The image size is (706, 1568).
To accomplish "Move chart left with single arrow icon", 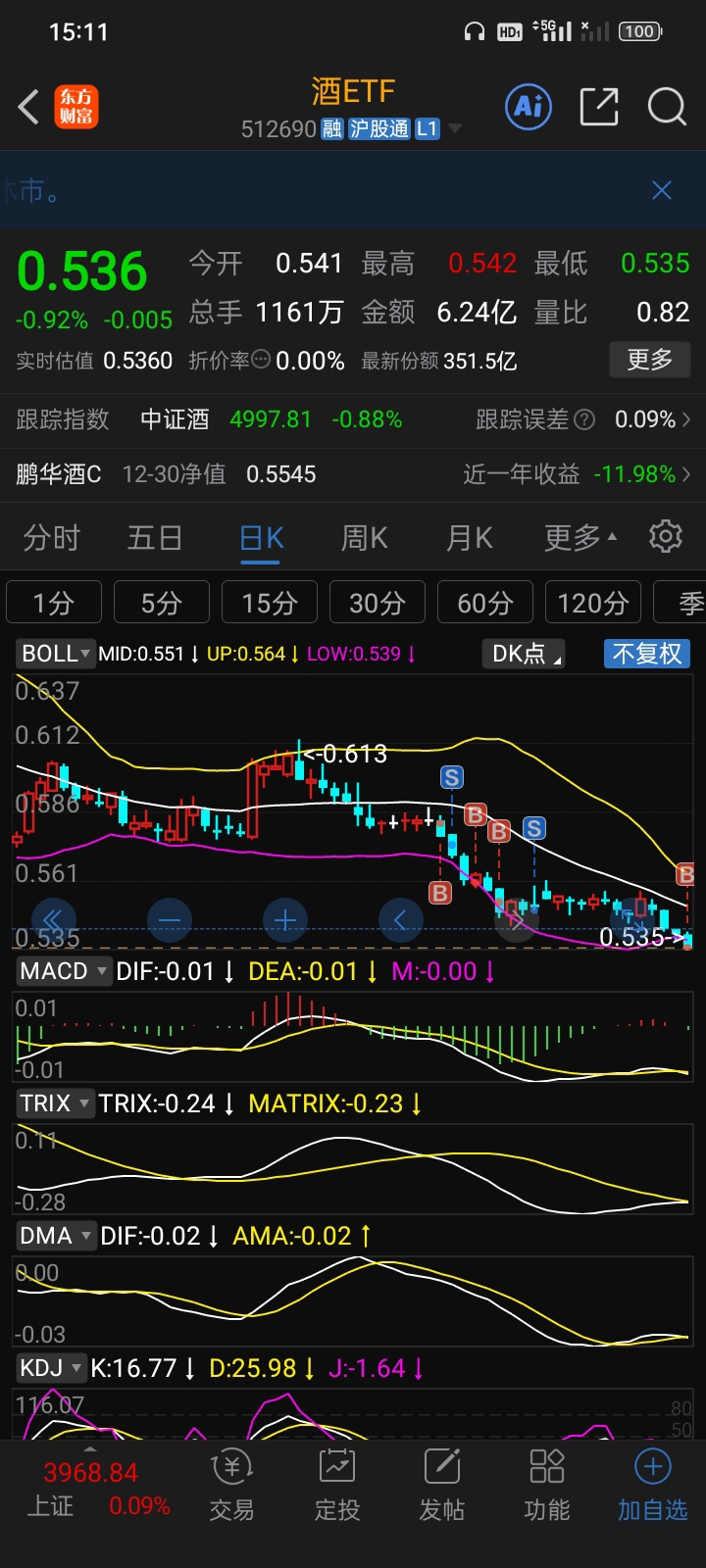I will coord(400,920).
